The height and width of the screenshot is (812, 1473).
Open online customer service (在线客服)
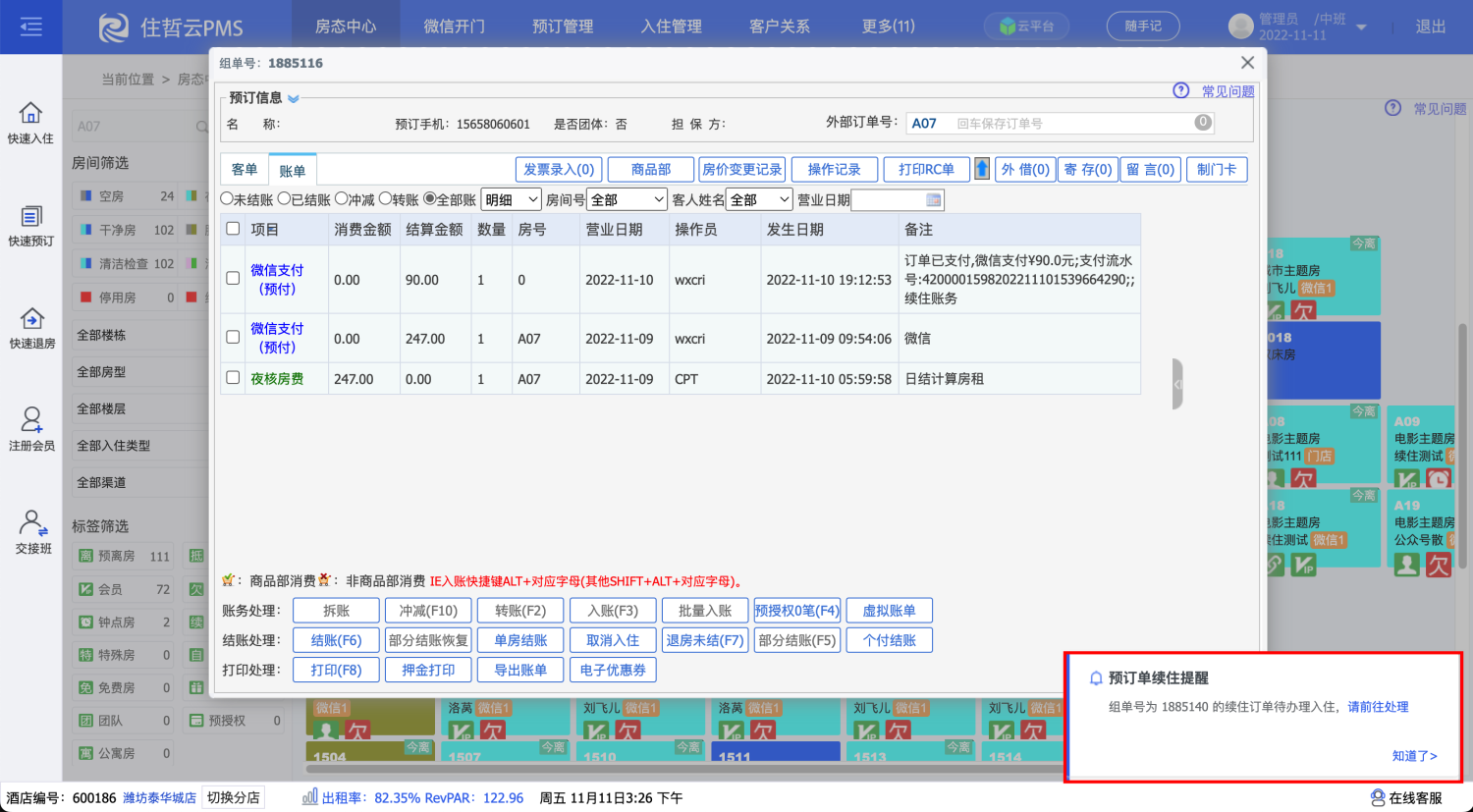(1407, 797)
